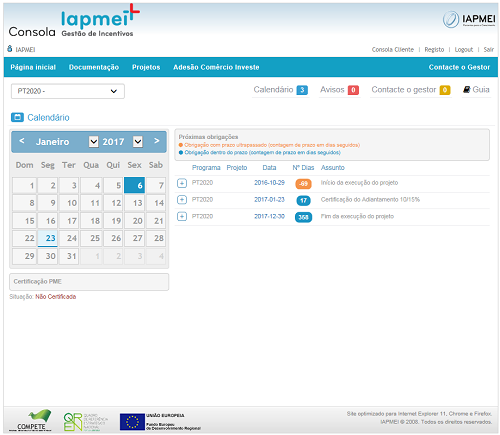Click the blue Calendário heading icon
Viewport: 500px width, 435px height.
[17, 117]
